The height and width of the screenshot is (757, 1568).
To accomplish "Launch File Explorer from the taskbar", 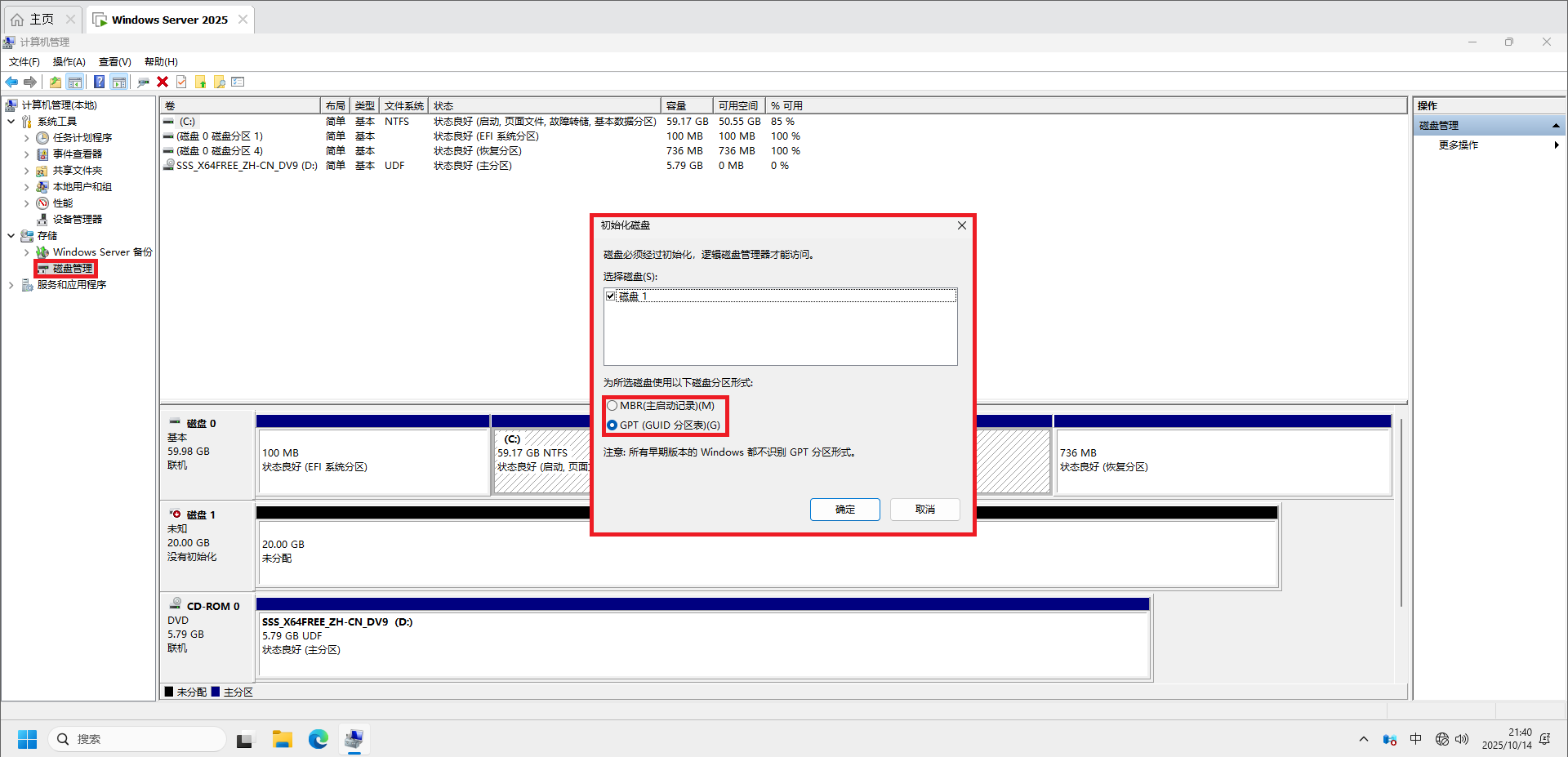I will pos(283,739).
